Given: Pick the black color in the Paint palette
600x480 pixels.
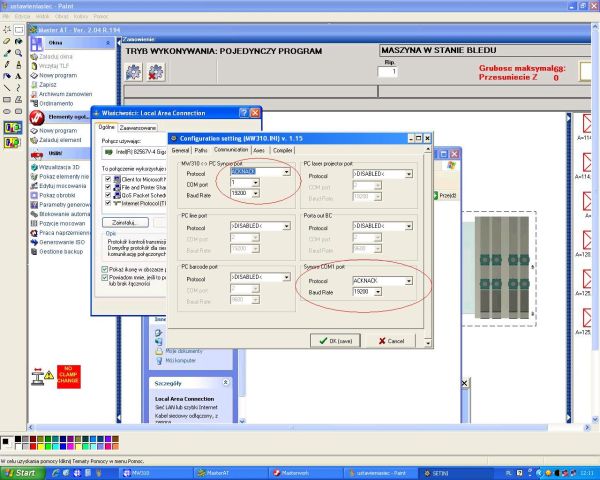Looking at the screenshot, I should click(x=18, y=439).
